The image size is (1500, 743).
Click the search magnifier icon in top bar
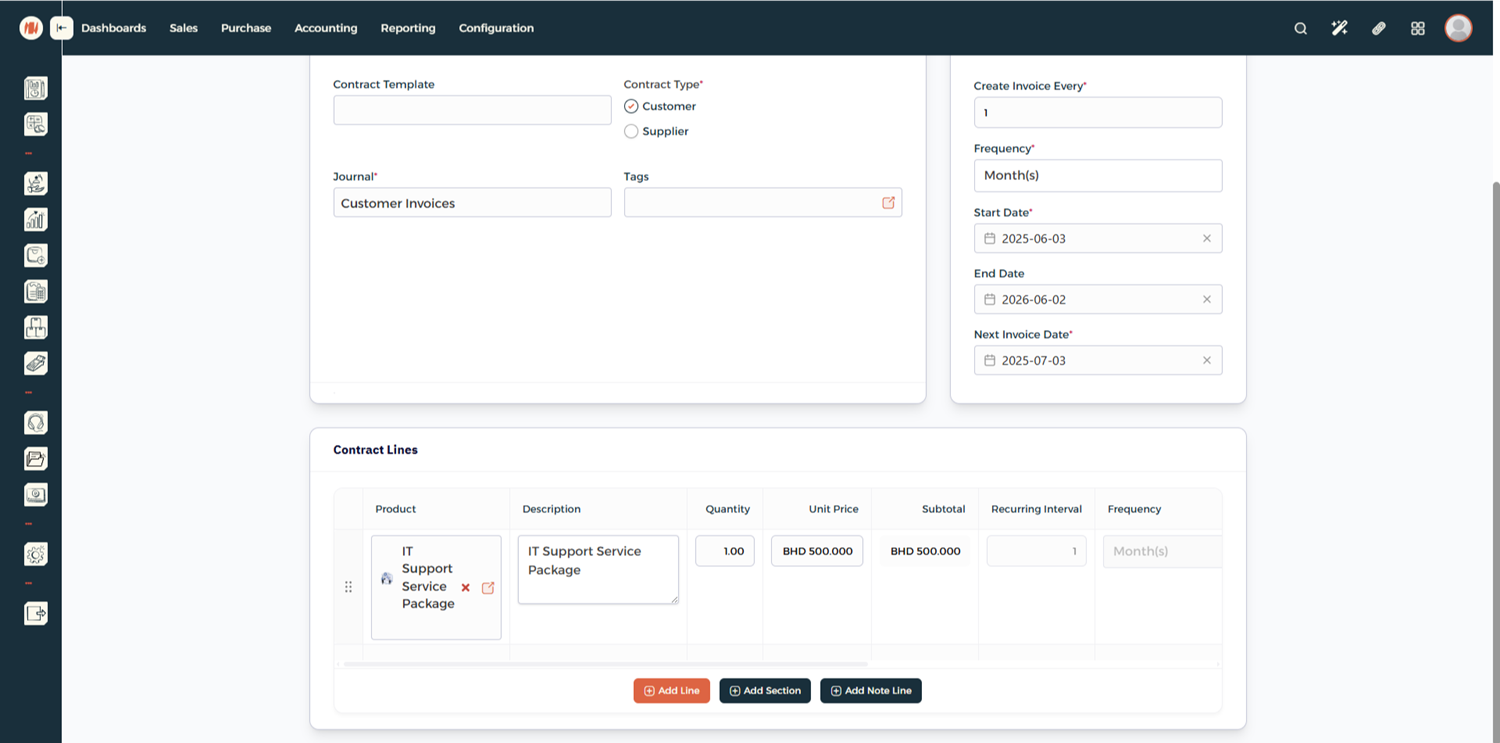click(x=1300, y=29)
